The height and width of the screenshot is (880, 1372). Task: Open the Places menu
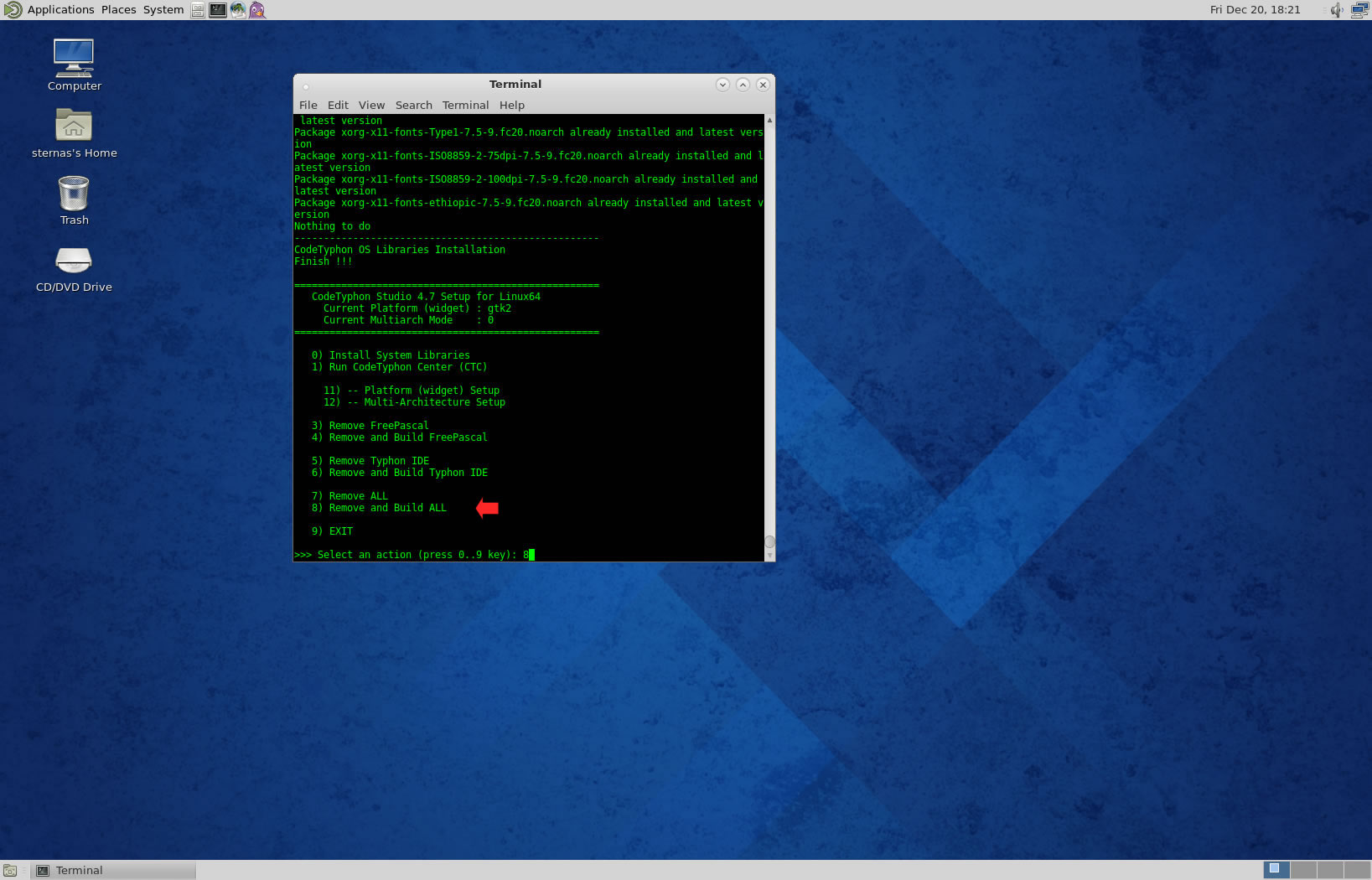[x=118, y=10]
